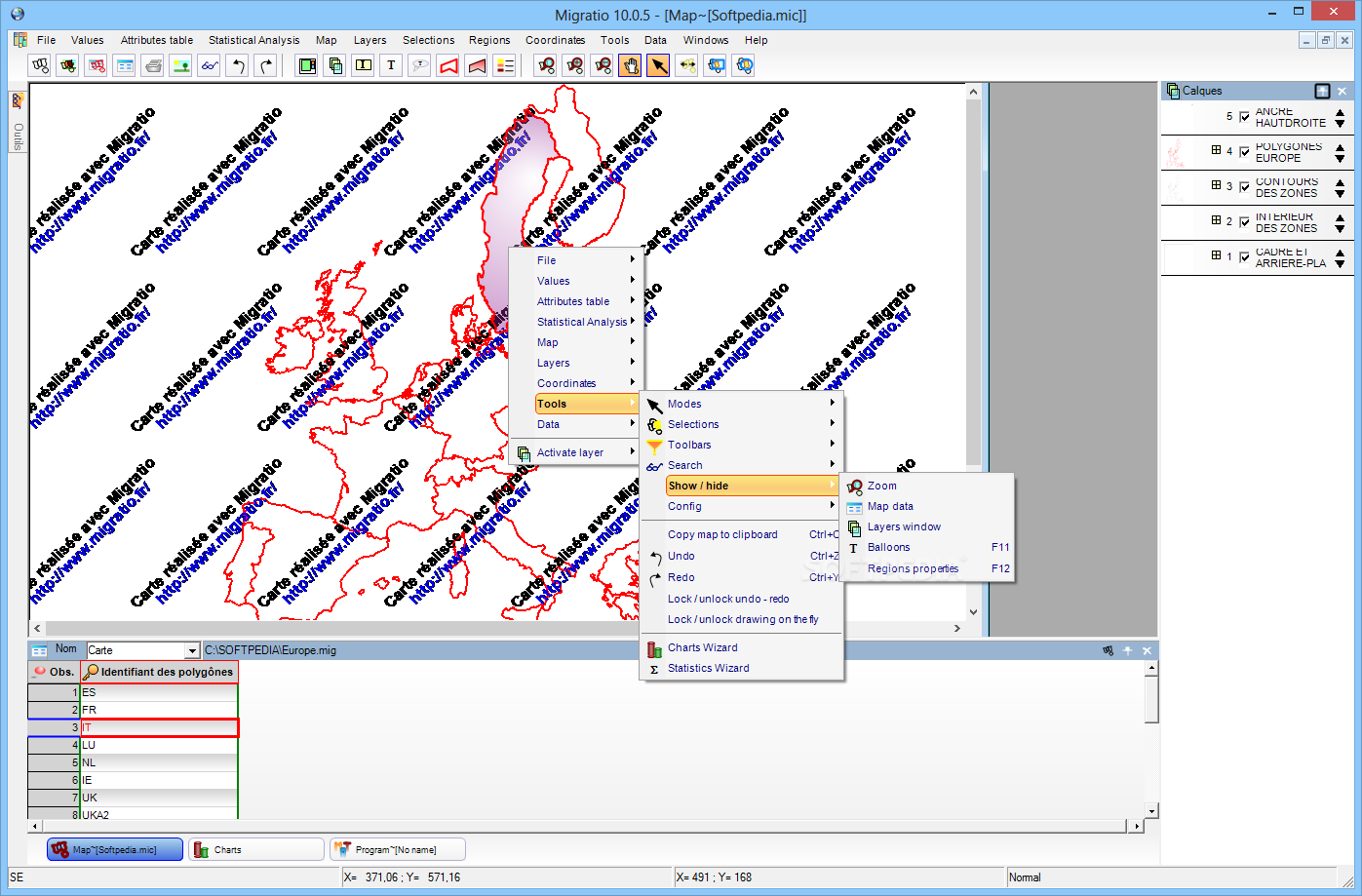Click the zoom in (plus) toolbar icon
Screen dimensions: 1362x896
pyautogui.click(x=575, y=65)
